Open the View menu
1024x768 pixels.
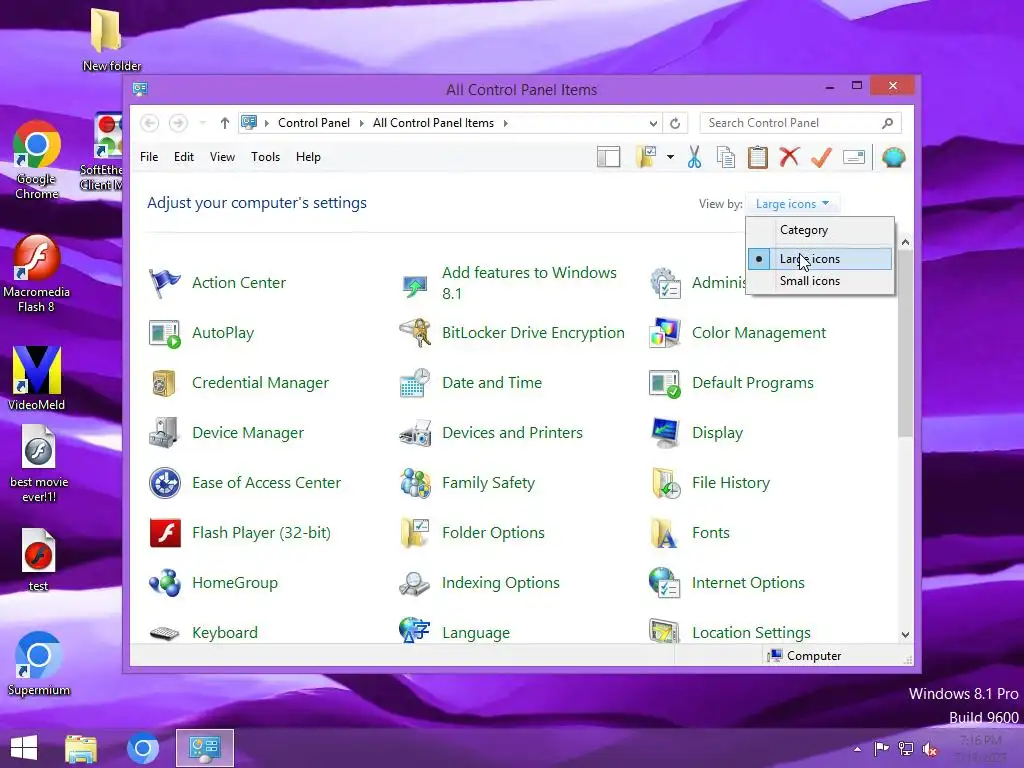tap(222, 157)
